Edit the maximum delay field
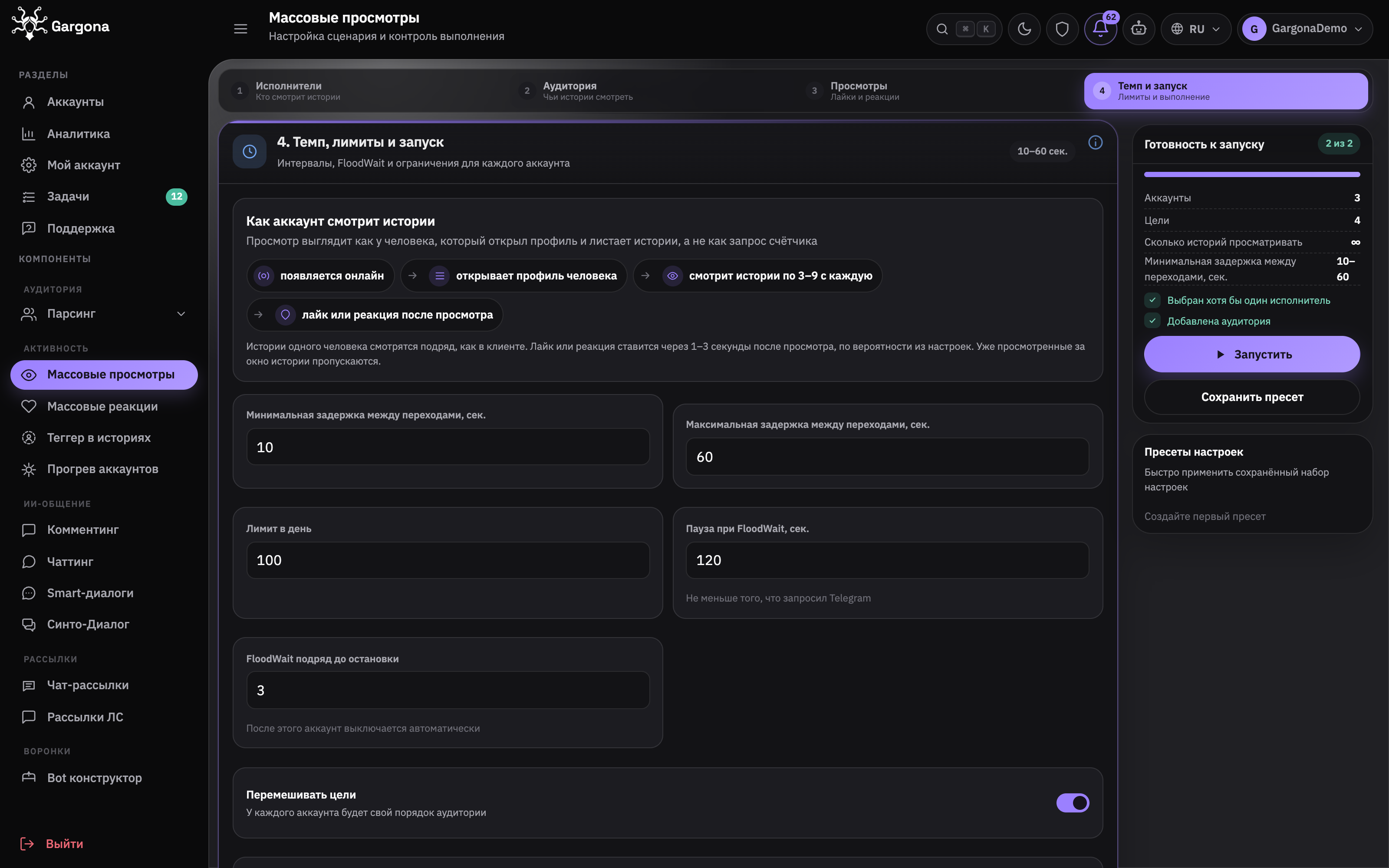 [x=887, y=457]
